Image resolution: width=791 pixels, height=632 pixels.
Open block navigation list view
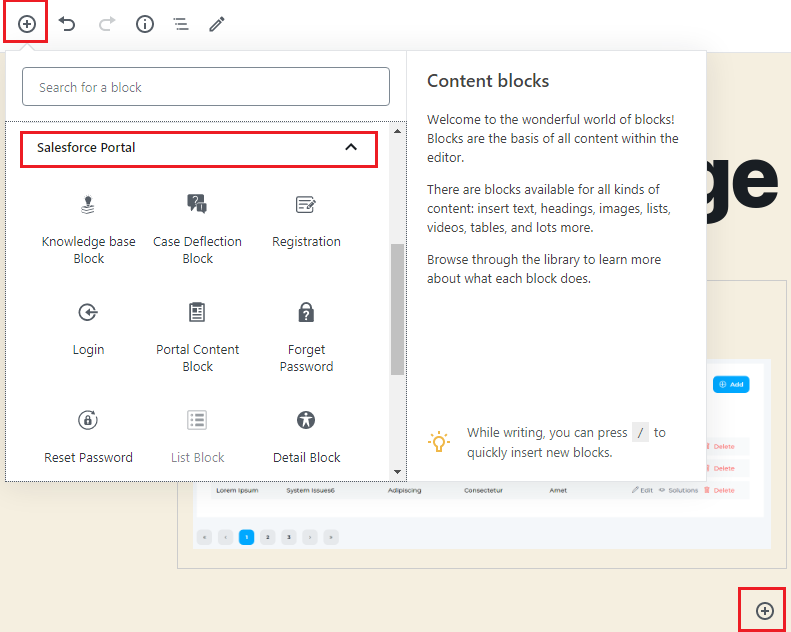[x=181, y=24]
